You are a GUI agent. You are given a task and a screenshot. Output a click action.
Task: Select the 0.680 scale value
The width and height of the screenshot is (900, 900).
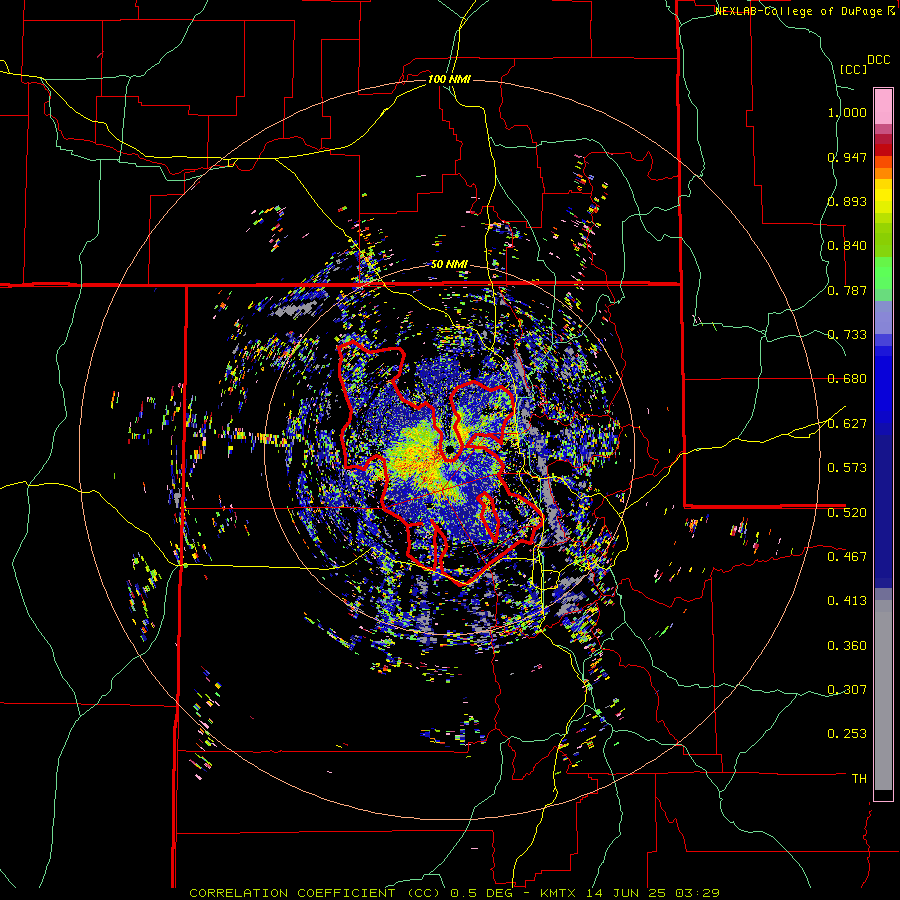pyautogui.click(x=847, y=379)
